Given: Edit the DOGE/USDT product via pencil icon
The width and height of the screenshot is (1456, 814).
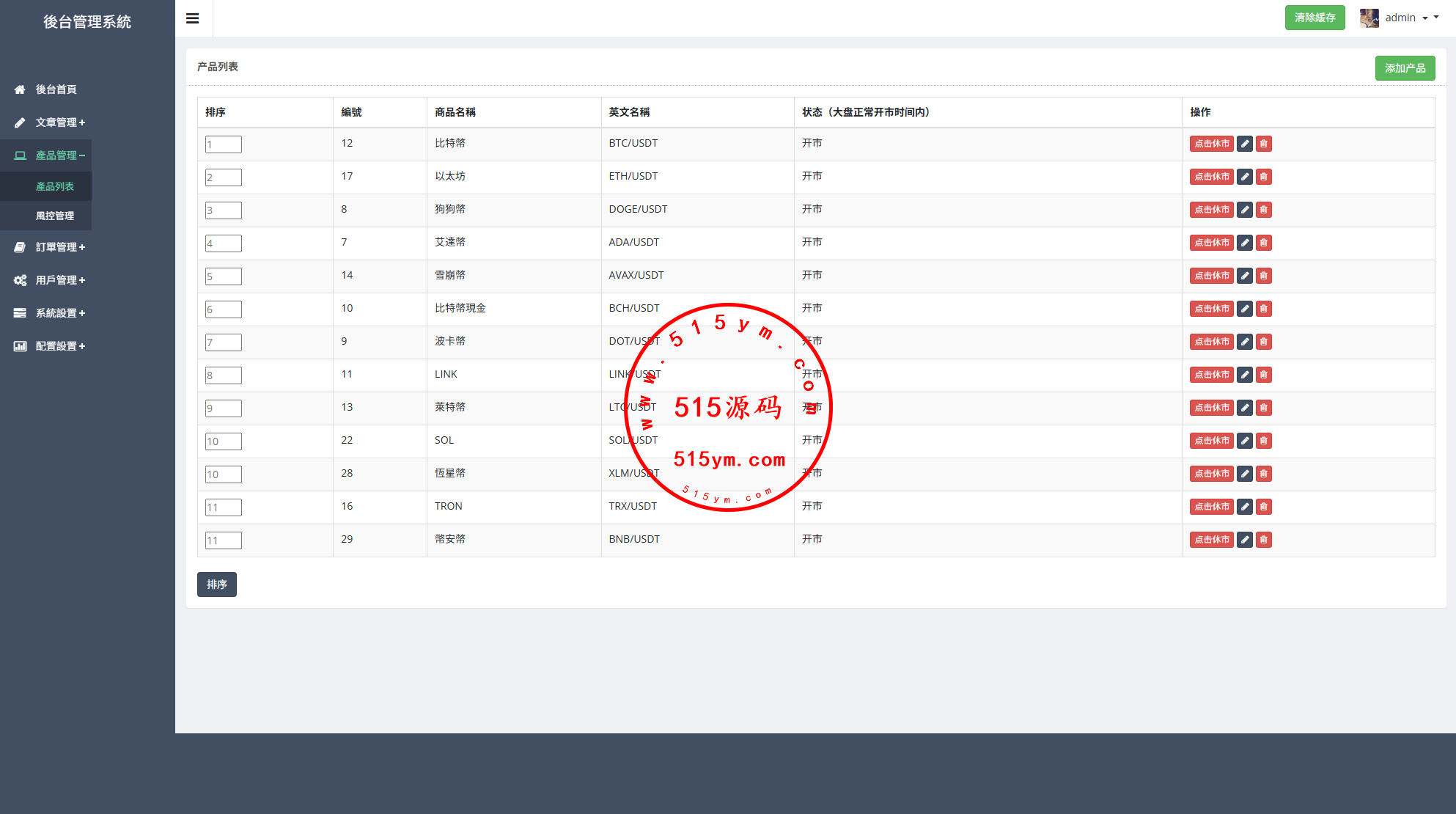Looking at the screenshot, I should point(1244,210).
